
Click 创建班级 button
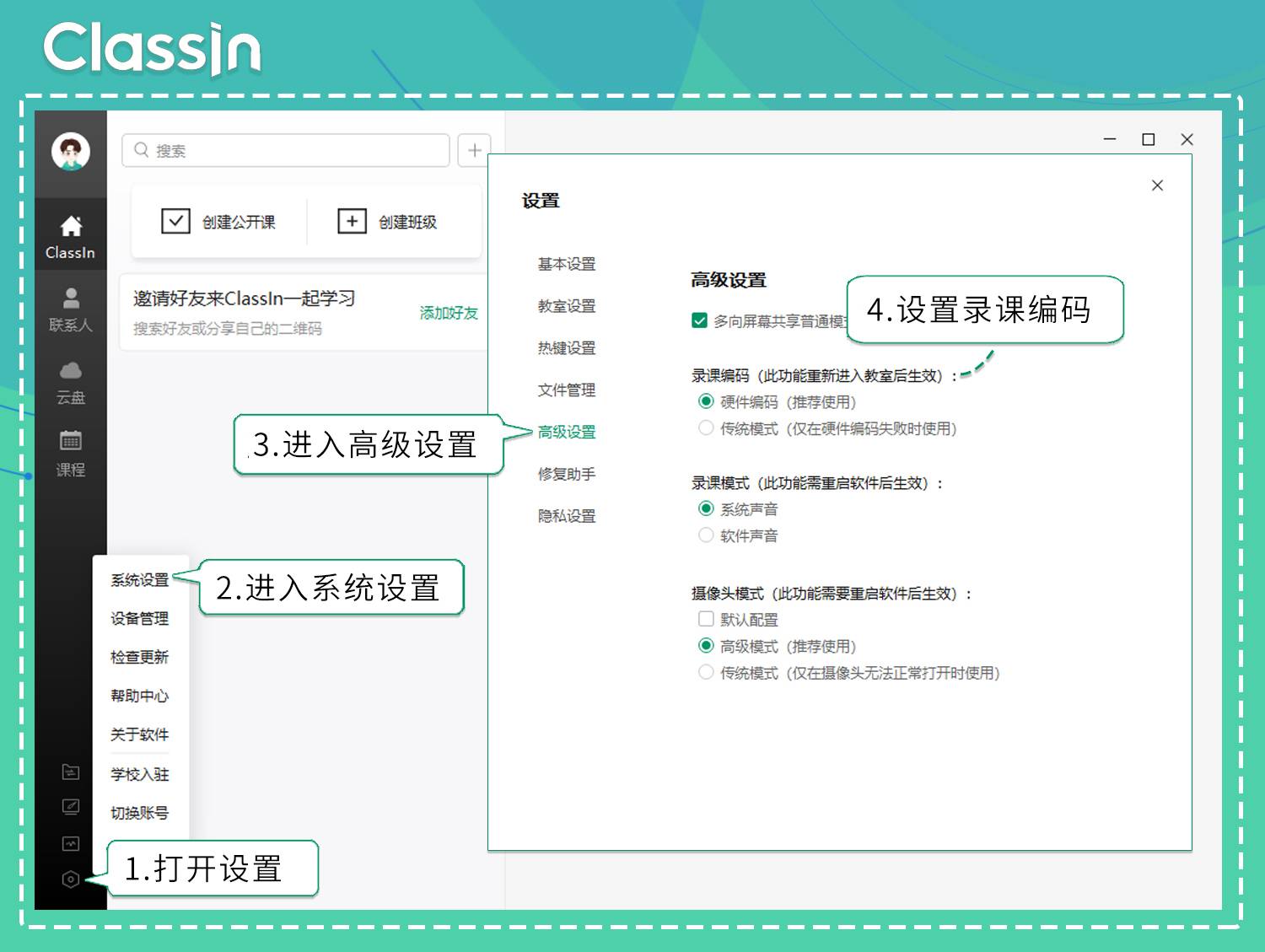(387, 222)
